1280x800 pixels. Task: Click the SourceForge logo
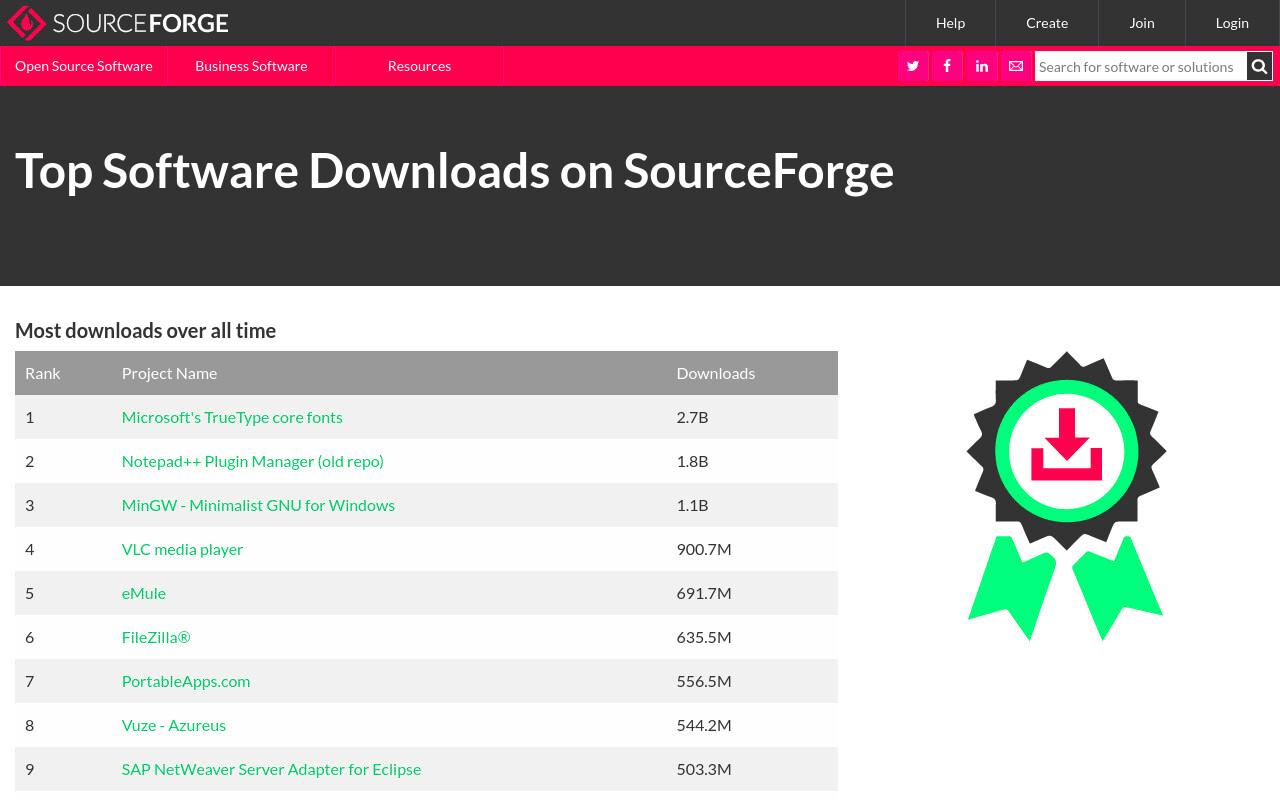(118, 23)
